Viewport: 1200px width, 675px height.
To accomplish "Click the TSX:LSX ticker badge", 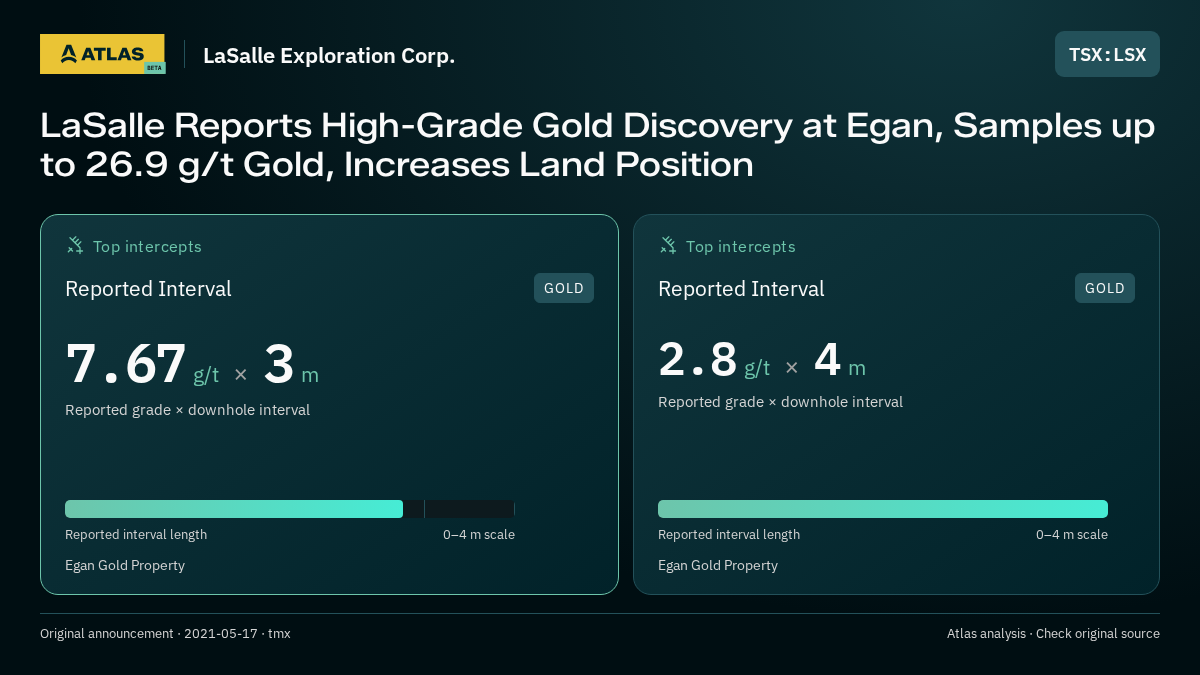I will 1107,54.
